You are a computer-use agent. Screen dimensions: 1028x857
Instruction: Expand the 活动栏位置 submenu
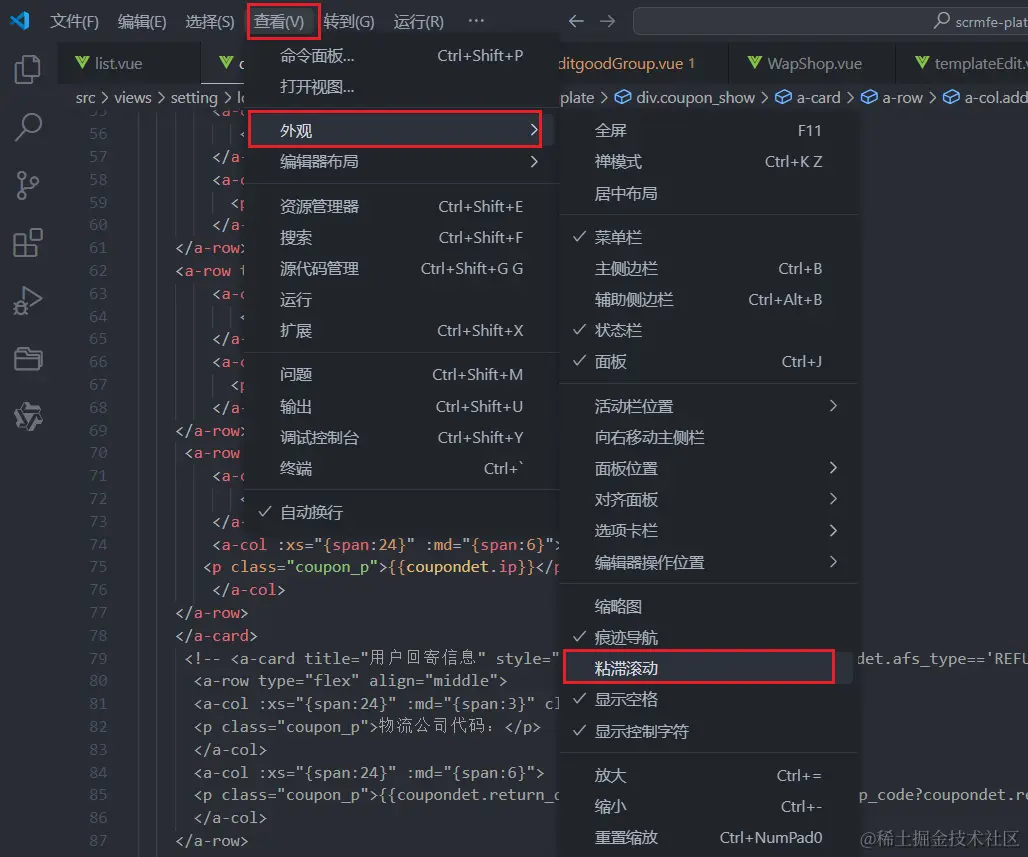tap(708, 406)
